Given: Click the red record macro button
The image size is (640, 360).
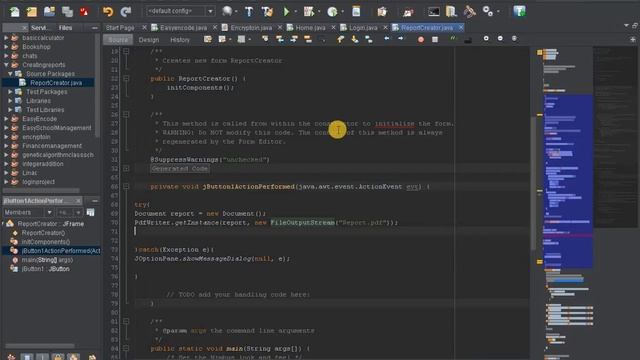Looking at the screenshot, I should [421, 40].
